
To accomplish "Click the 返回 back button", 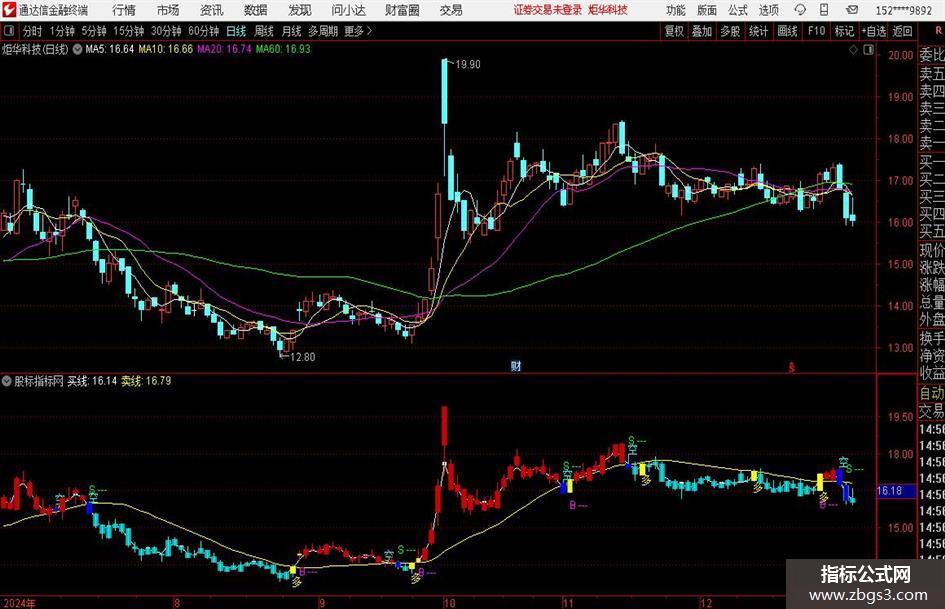I will pos(902,31).
